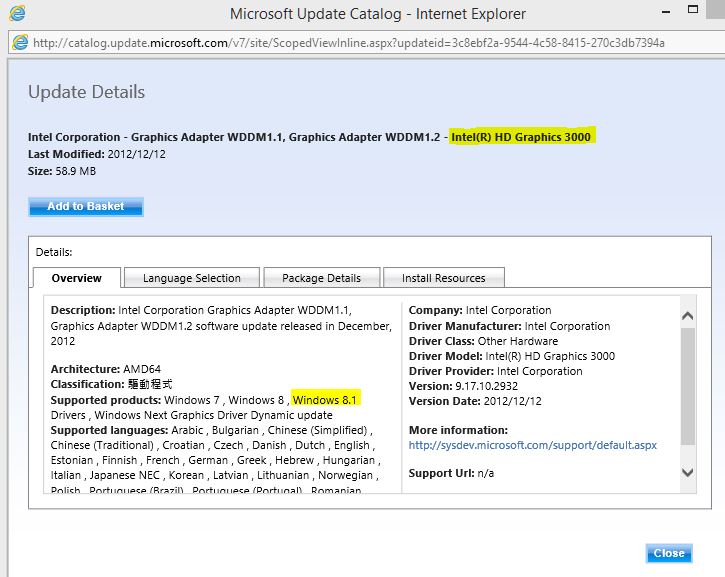Click the address bar URL field
Viewport: 725px width, 577px height.
(x=368, y=43)
